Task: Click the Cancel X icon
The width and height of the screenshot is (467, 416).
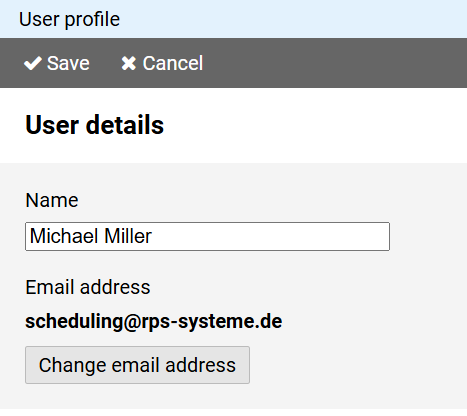Action: pos(129,63)
